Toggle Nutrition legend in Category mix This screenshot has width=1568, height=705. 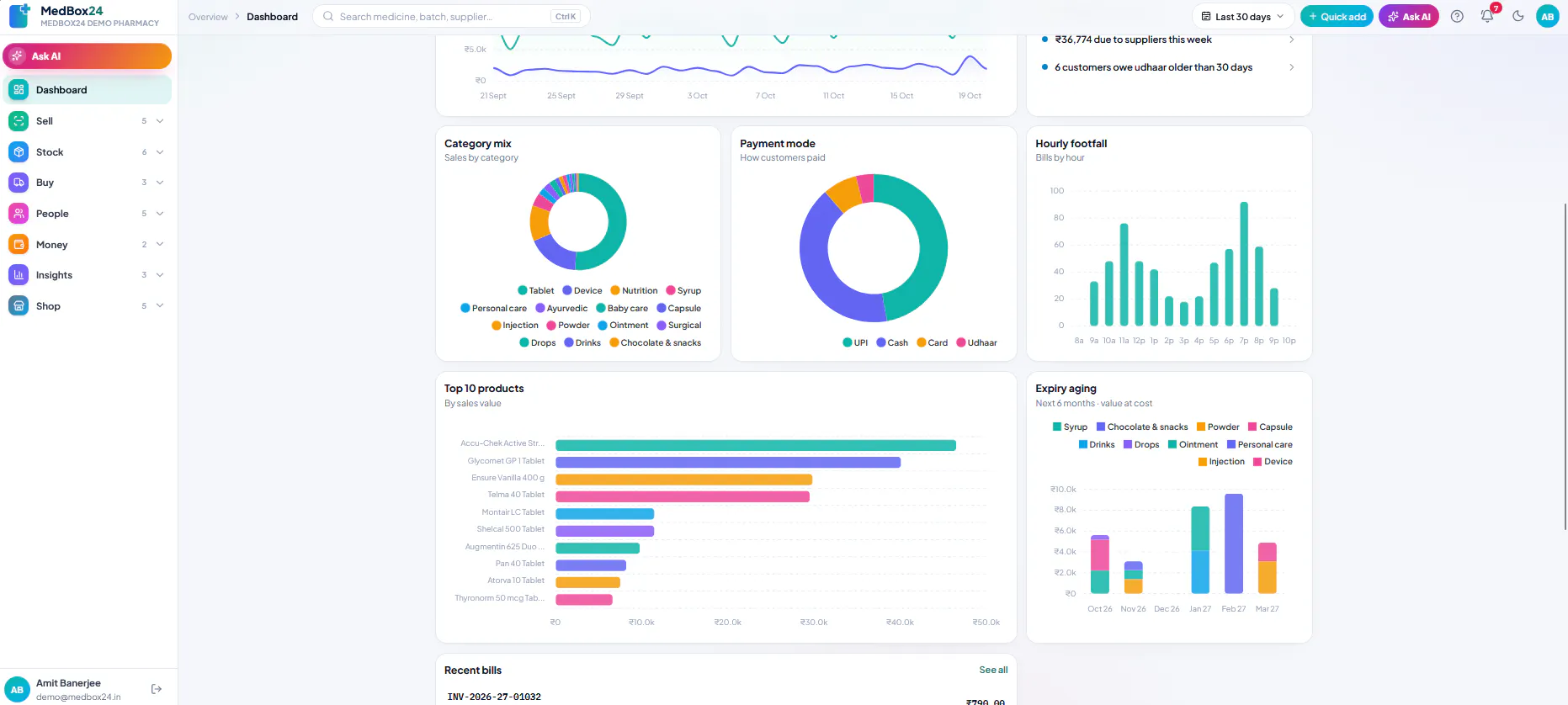click(x=635, y=291)
